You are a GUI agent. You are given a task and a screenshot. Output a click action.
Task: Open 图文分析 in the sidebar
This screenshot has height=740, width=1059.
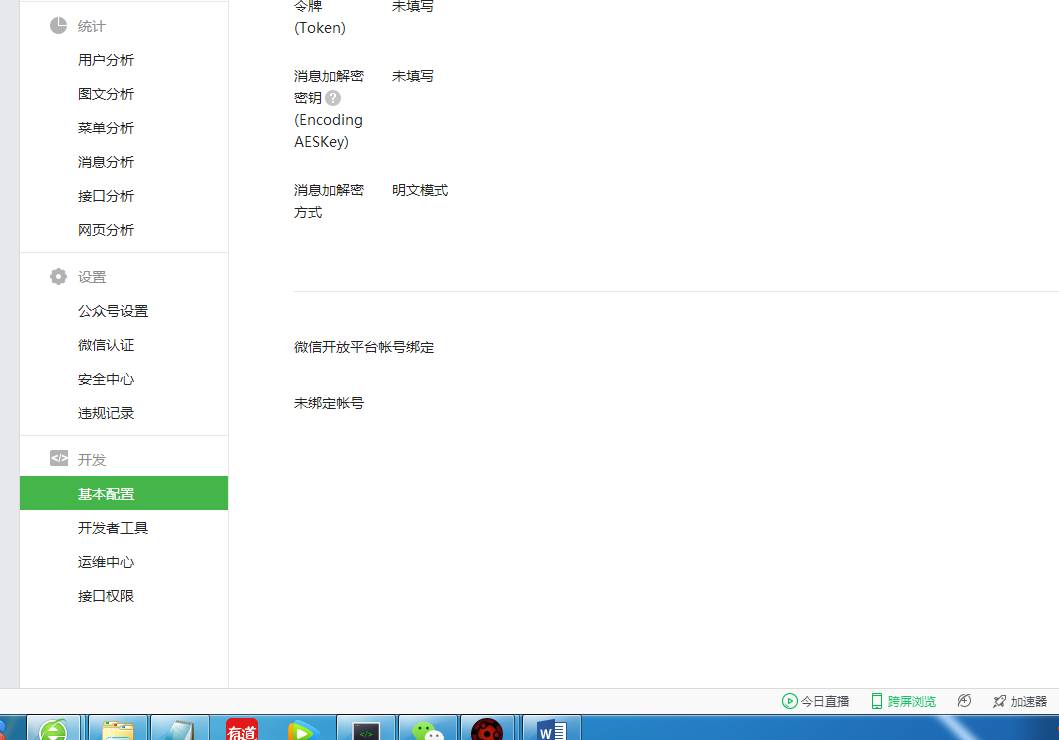[x=106, y=94]
